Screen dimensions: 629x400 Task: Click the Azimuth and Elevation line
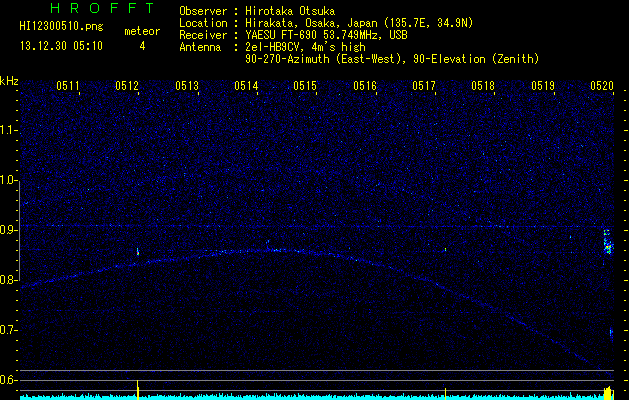(x=392, y=59)
